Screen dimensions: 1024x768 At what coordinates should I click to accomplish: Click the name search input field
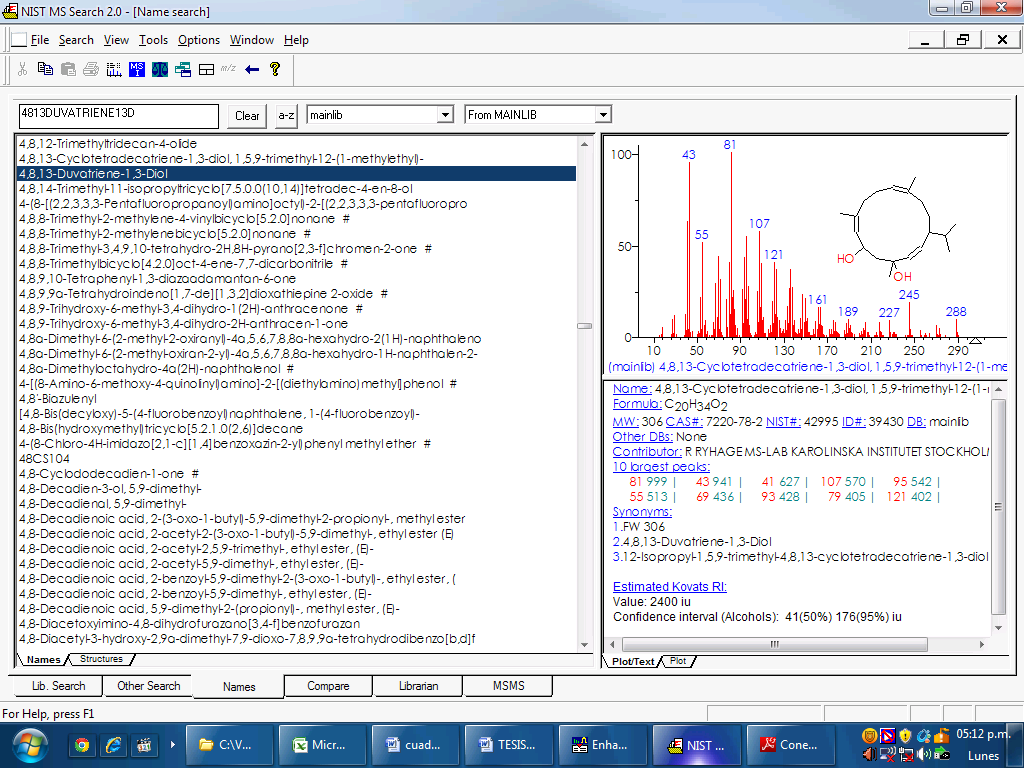pos(118,116)
